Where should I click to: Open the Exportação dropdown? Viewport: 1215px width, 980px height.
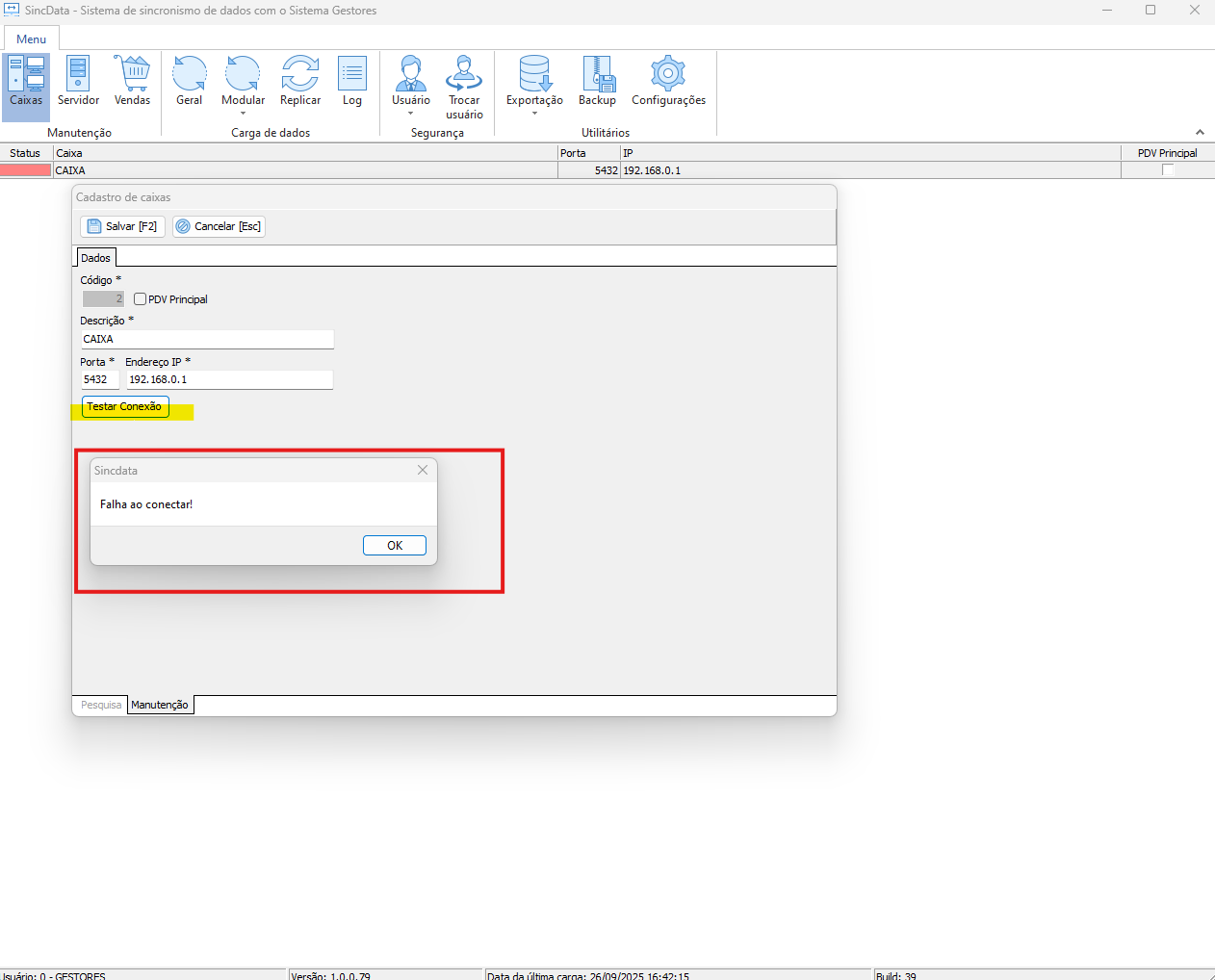click(x=534, y=114)
